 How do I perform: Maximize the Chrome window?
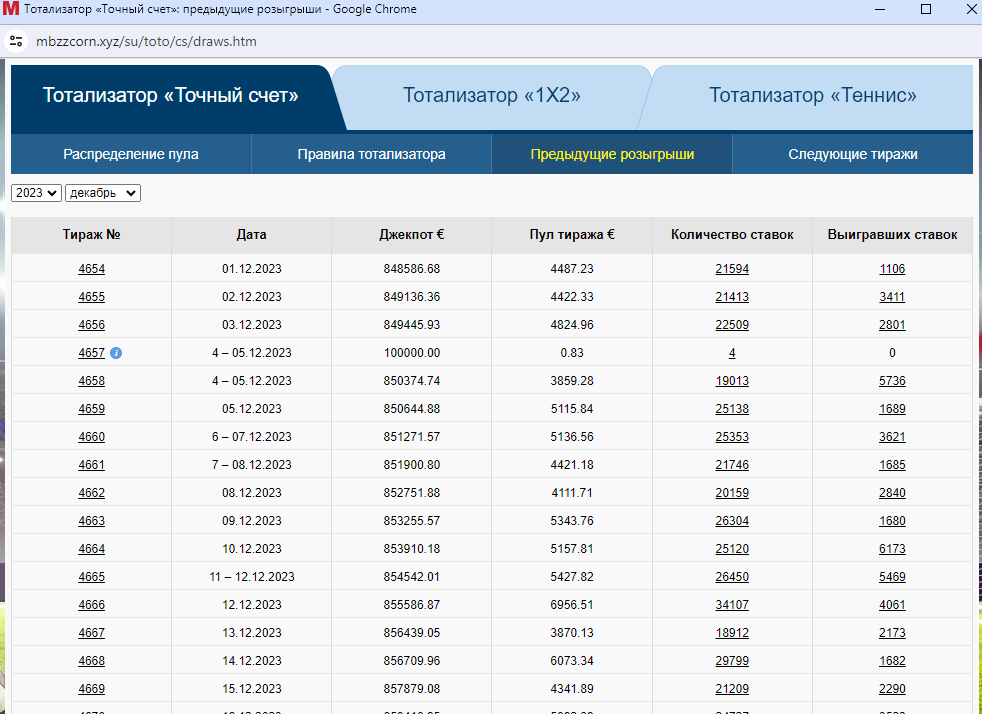[x=926, y=9]
